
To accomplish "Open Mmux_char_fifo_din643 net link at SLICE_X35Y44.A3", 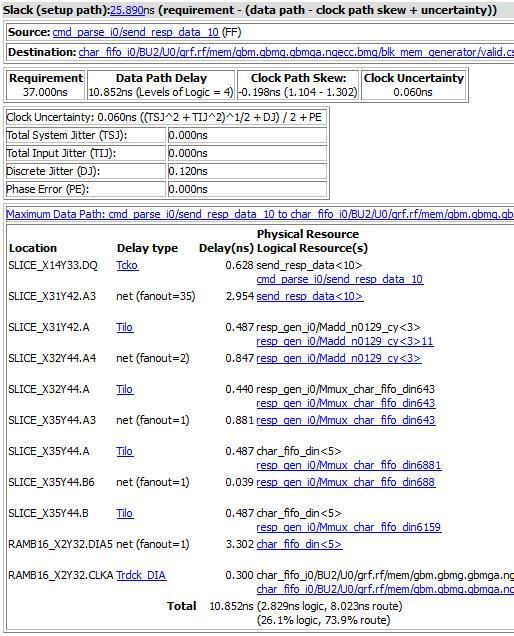I will pyautogui.click(x=346, y=421).
